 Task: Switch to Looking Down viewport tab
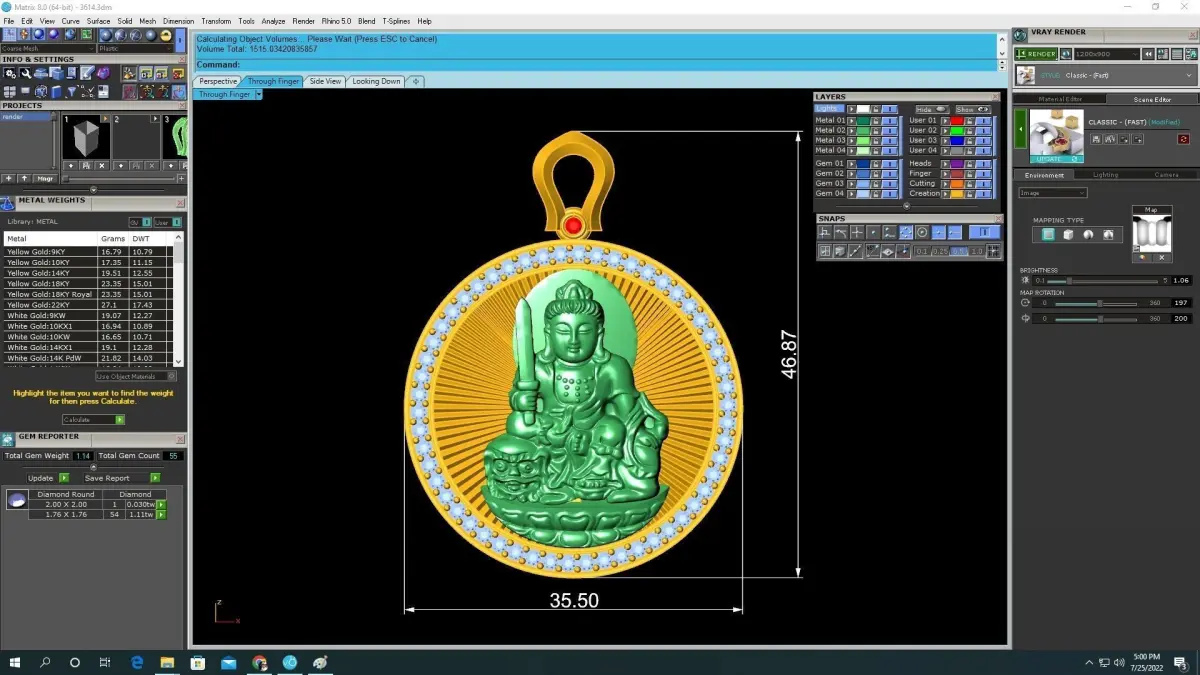(x=376, y=81)
